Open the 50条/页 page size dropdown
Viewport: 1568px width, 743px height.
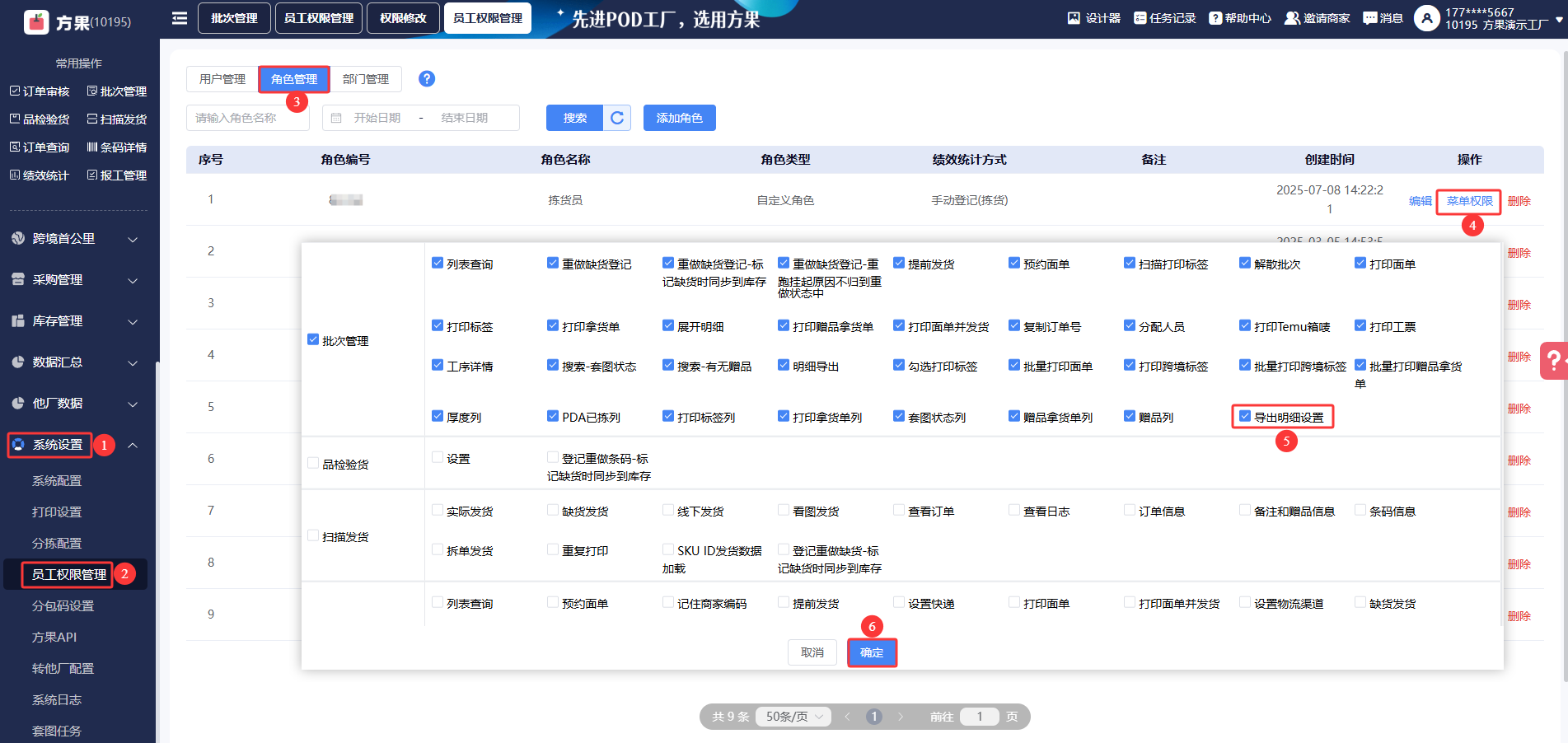[794, 717]
